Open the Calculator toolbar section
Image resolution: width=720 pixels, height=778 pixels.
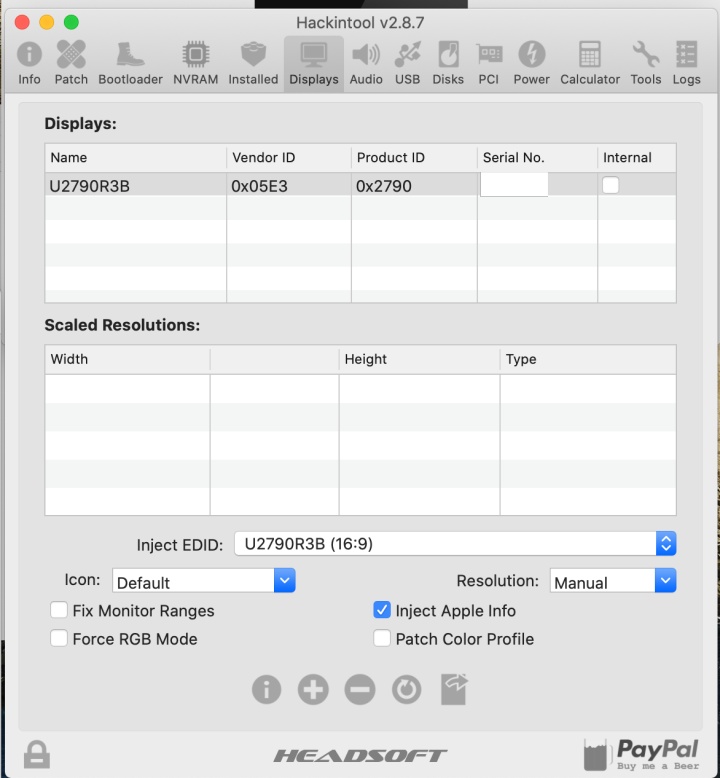(x=590, y=63)
